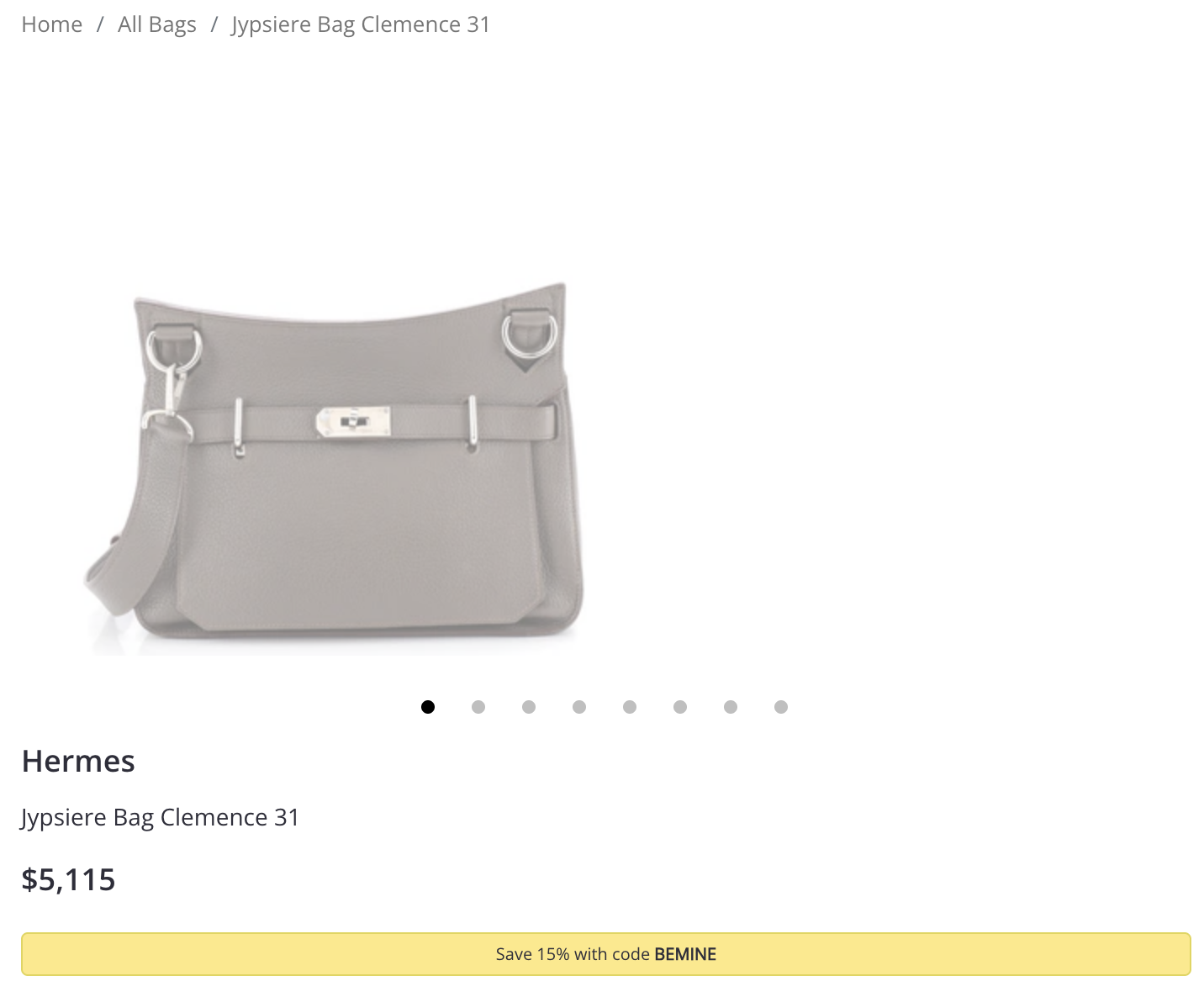Image resolution: width=1204 pixels, height=997 pixels.
Task: Select the fourth image indicator dot
Action: [579, 707]
